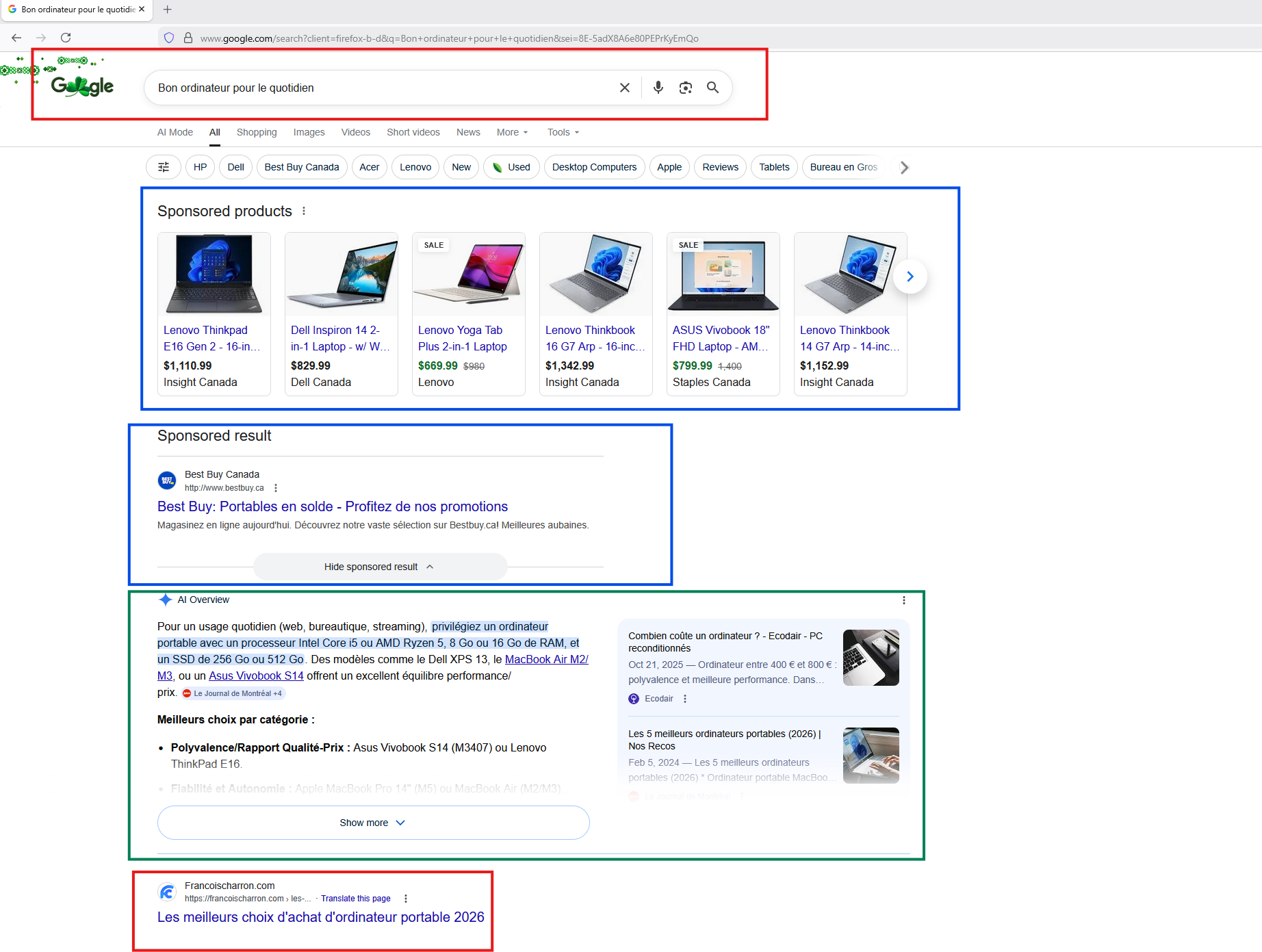Open ASUS Vivobook 18" product listing
This screenshot has height=952, width=1262.
[x=723, y=314]
